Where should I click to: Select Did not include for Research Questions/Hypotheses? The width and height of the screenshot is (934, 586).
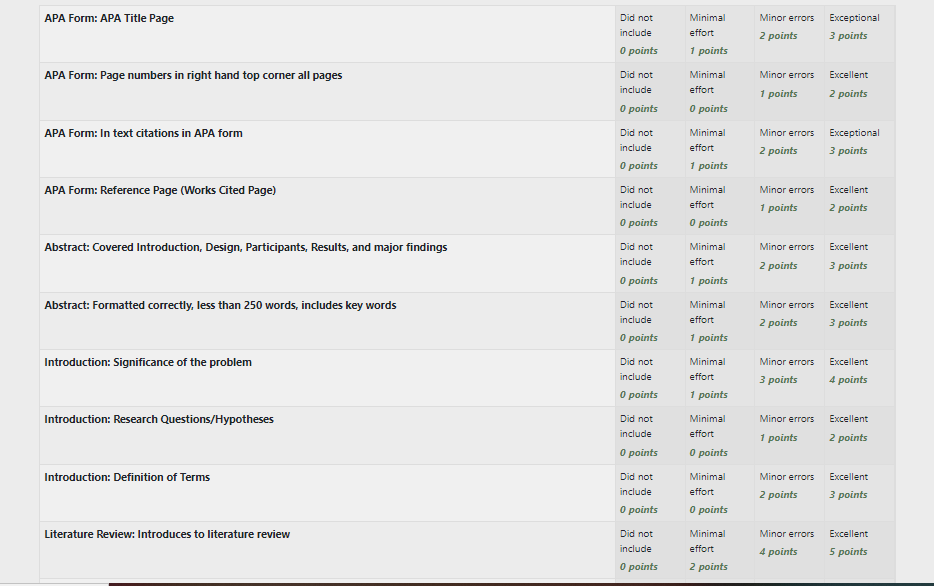650,435
